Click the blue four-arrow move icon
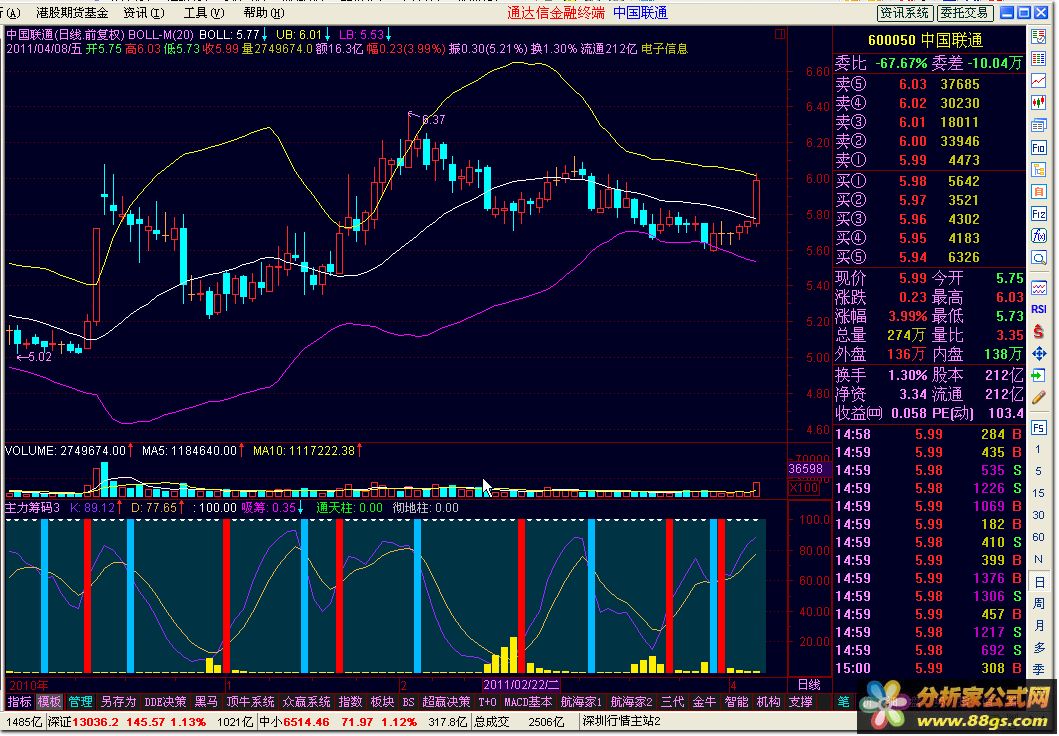1059x736 pixels. pyautogui.click(x=1039, y=353)
